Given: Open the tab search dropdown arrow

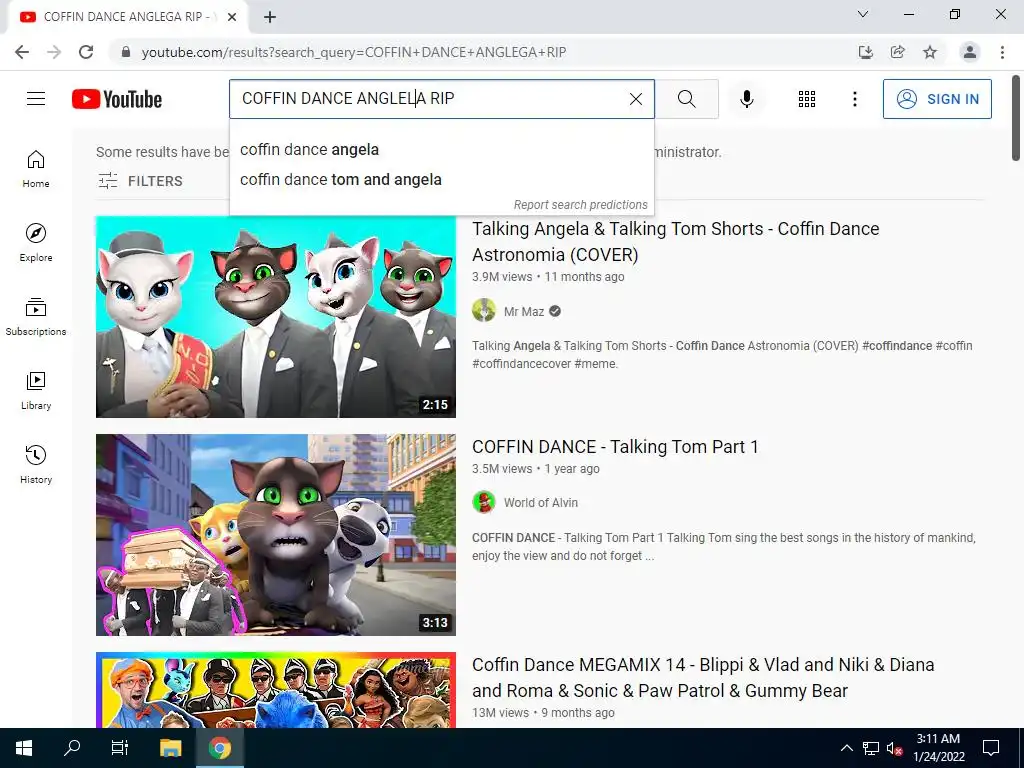Looking at the screenshot, I should coord(863,14).
